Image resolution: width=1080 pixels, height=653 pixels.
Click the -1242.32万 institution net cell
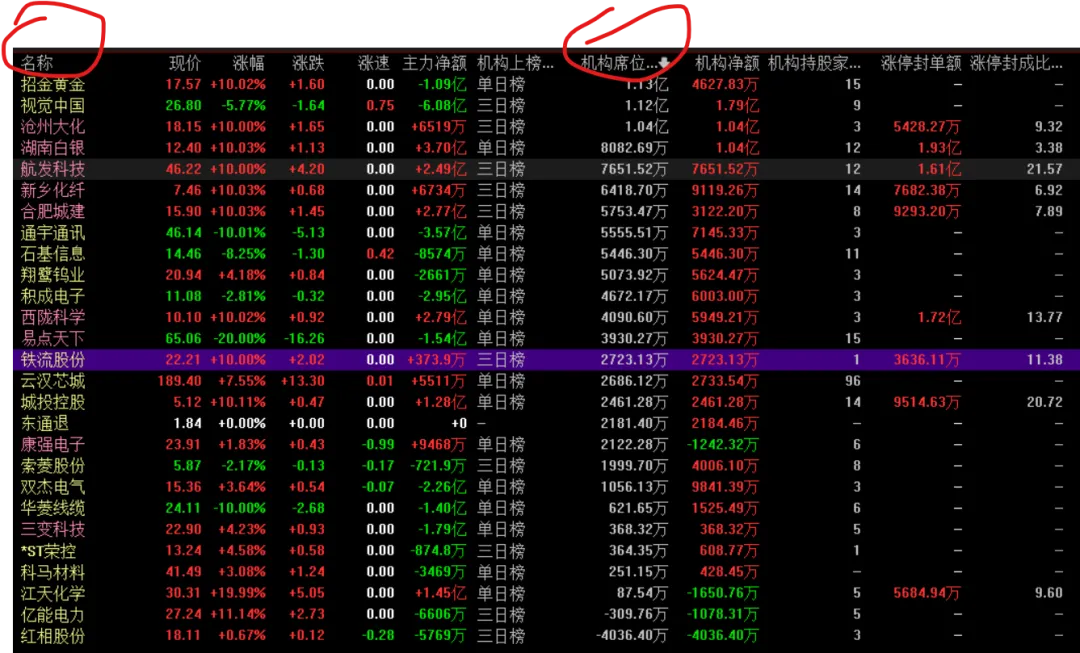tap(723, 445)
